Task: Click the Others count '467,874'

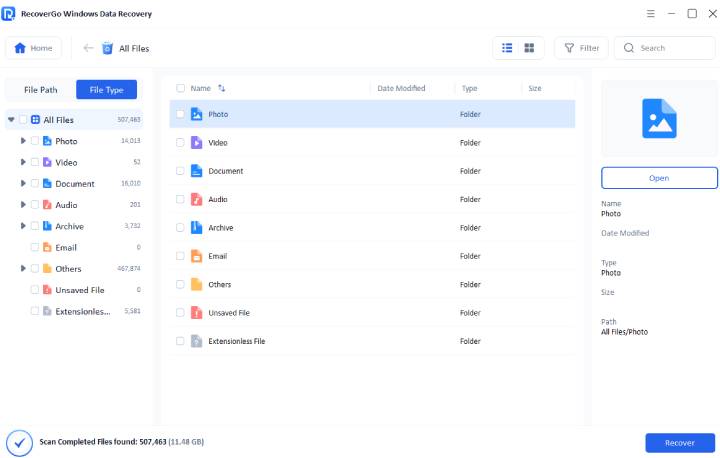Action: 129,268
